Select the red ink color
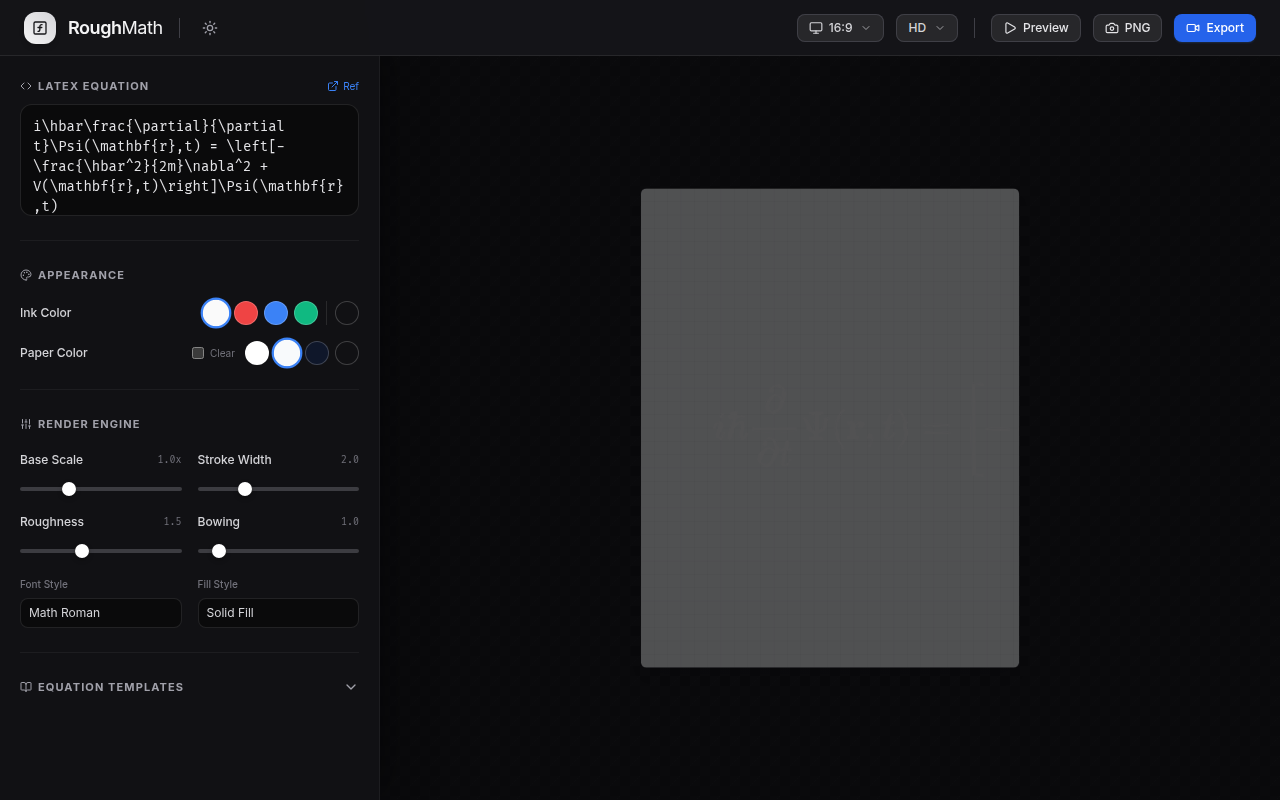The image size is (1280, 800). 246,313
